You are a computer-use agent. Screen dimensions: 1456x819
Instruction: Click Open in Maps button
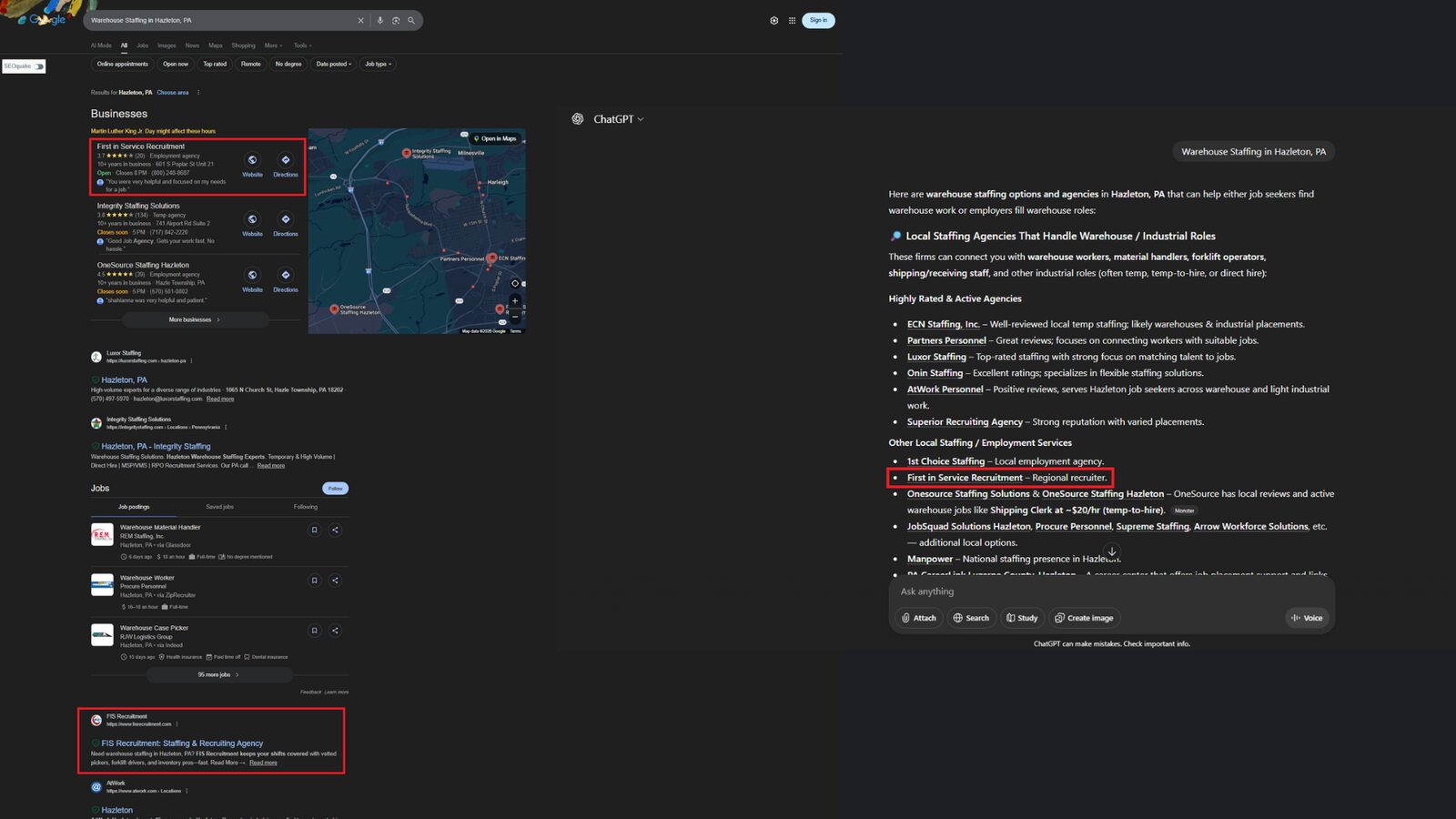click(x=495, y=138)
